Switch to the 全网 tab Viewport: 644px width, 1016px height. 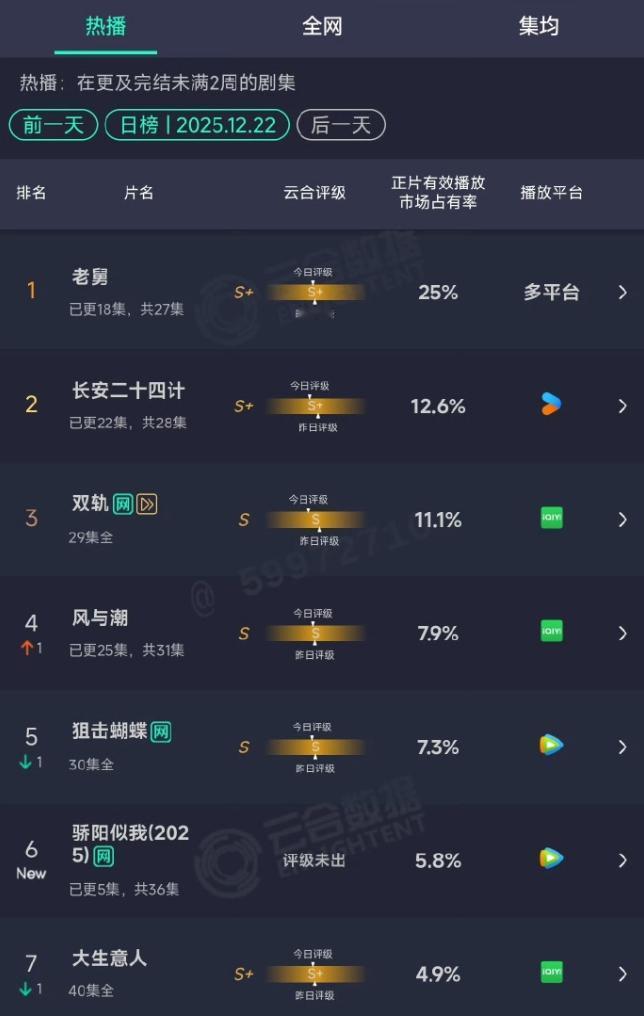point(322,27)
